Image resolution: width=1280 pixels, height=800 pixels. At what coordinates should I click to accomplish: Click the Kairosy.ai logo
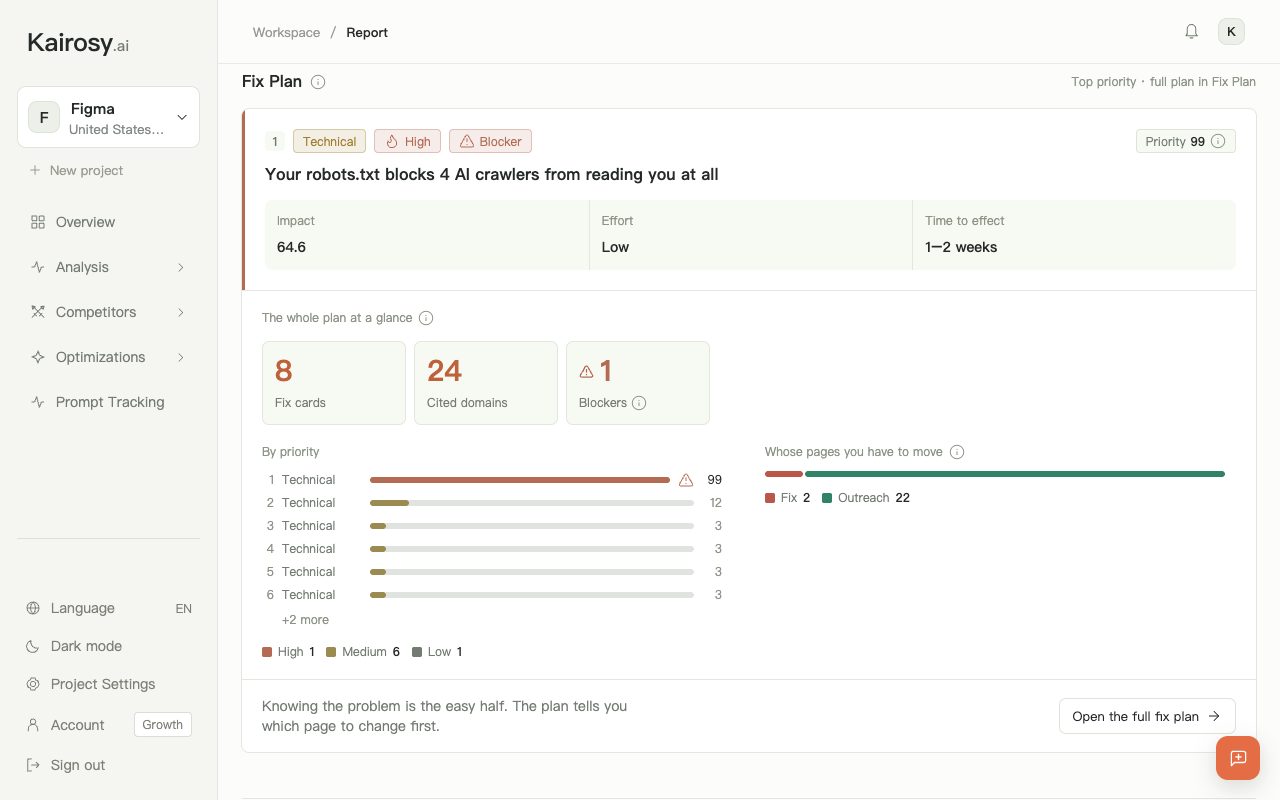78,43
